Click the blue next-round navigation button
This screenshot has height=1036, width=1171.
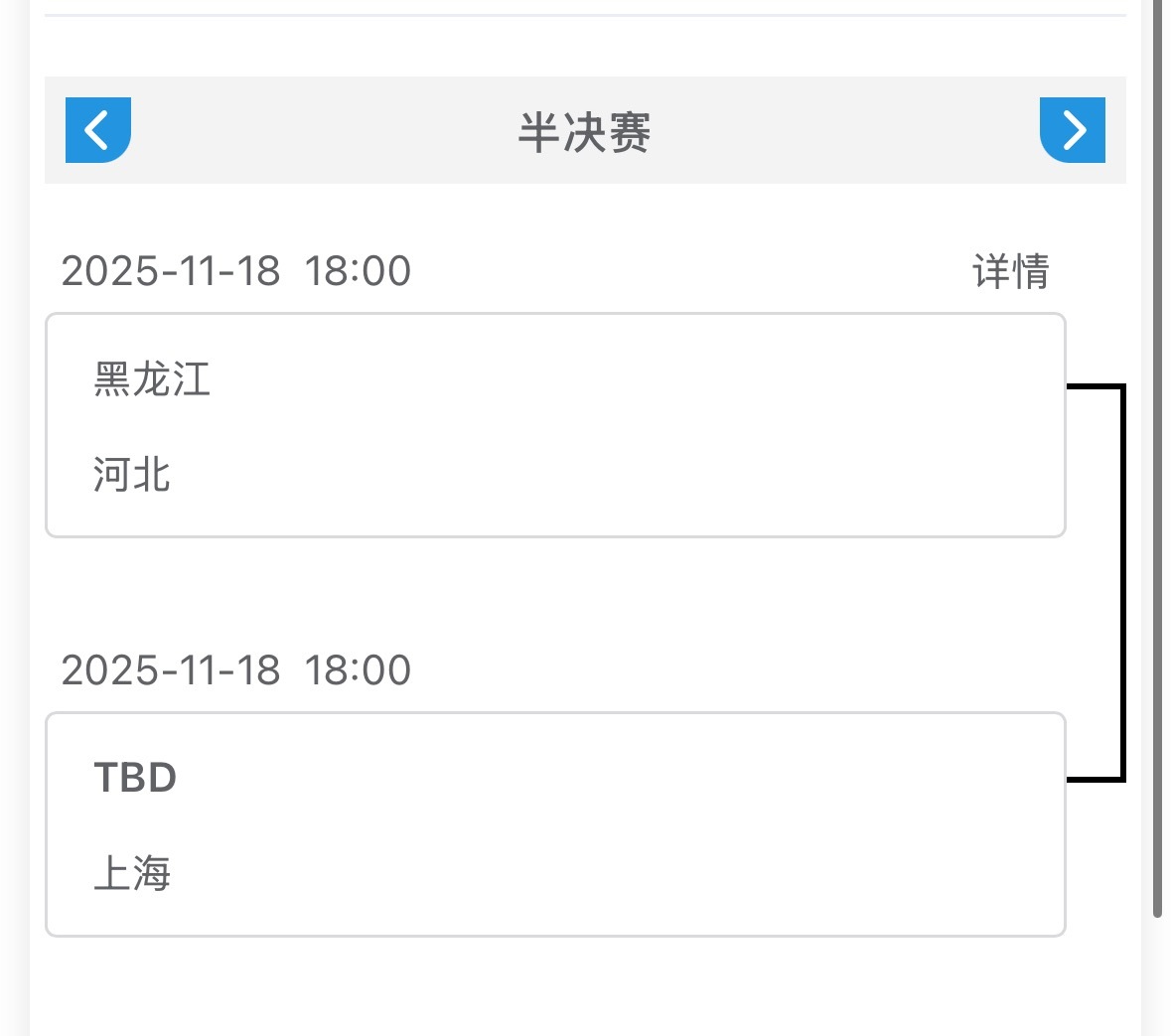(1073, 129)
